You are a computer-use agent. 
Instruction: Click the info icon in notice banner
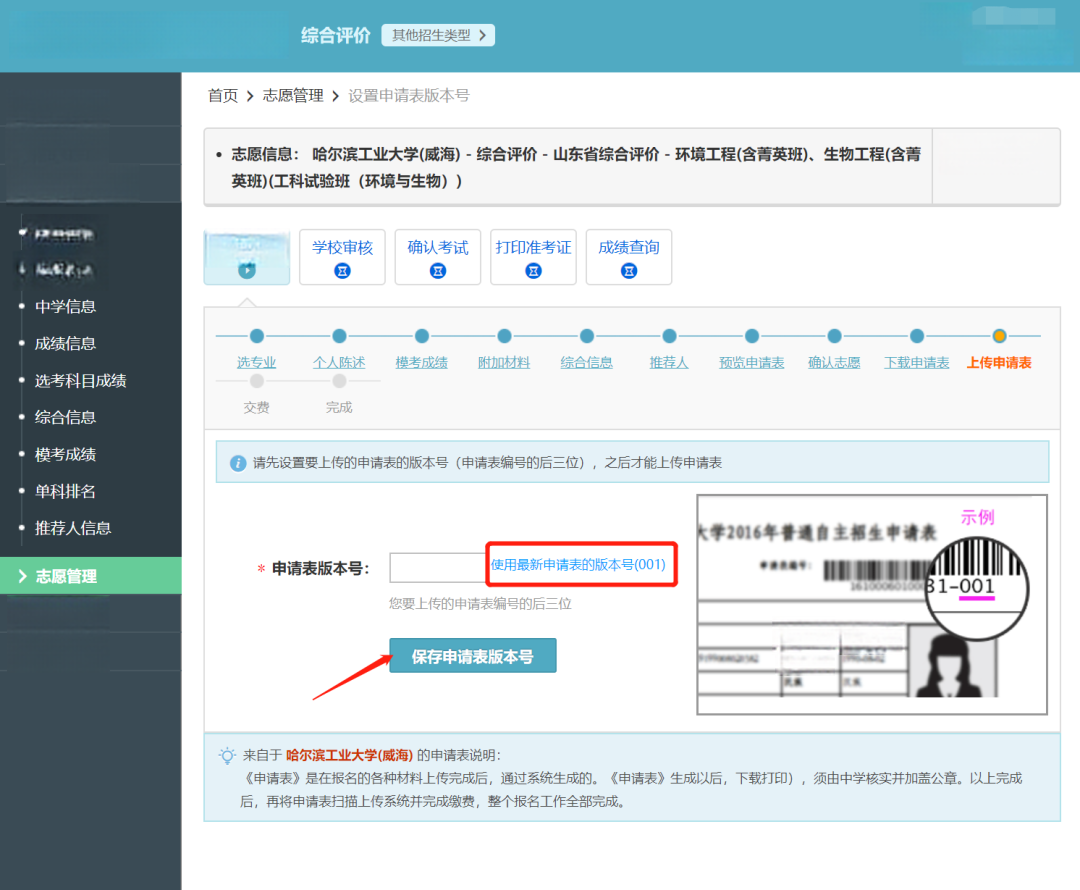click(x=238, y=463)
